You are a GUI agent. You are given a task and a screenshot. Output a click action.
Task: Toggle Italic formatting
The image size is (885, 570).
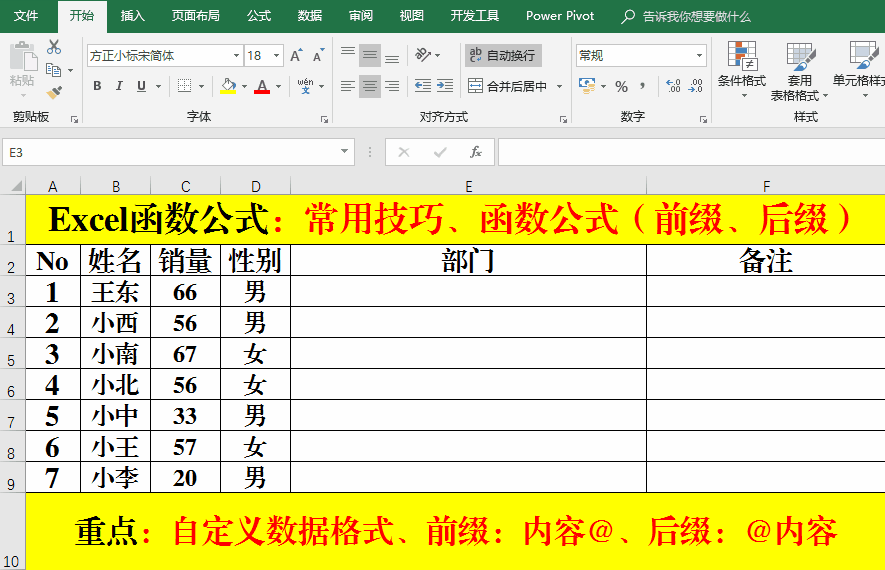point(119,87)
